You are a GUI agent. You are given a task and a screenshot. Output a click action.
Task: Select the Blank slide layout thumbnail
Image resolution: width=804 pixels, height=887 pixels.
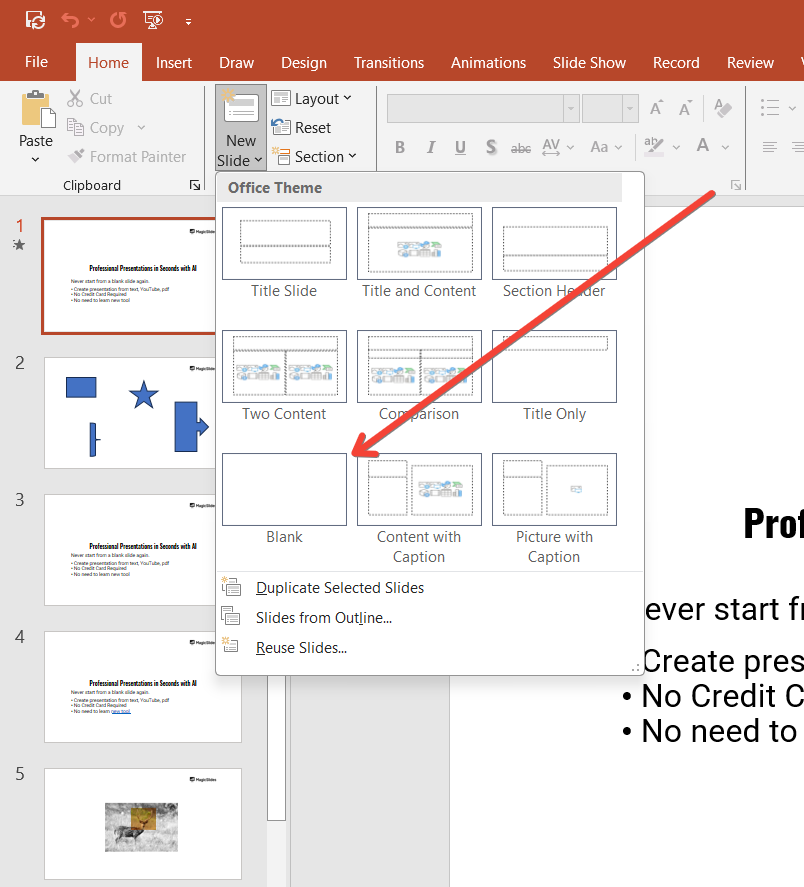click(x=284, y=489)
